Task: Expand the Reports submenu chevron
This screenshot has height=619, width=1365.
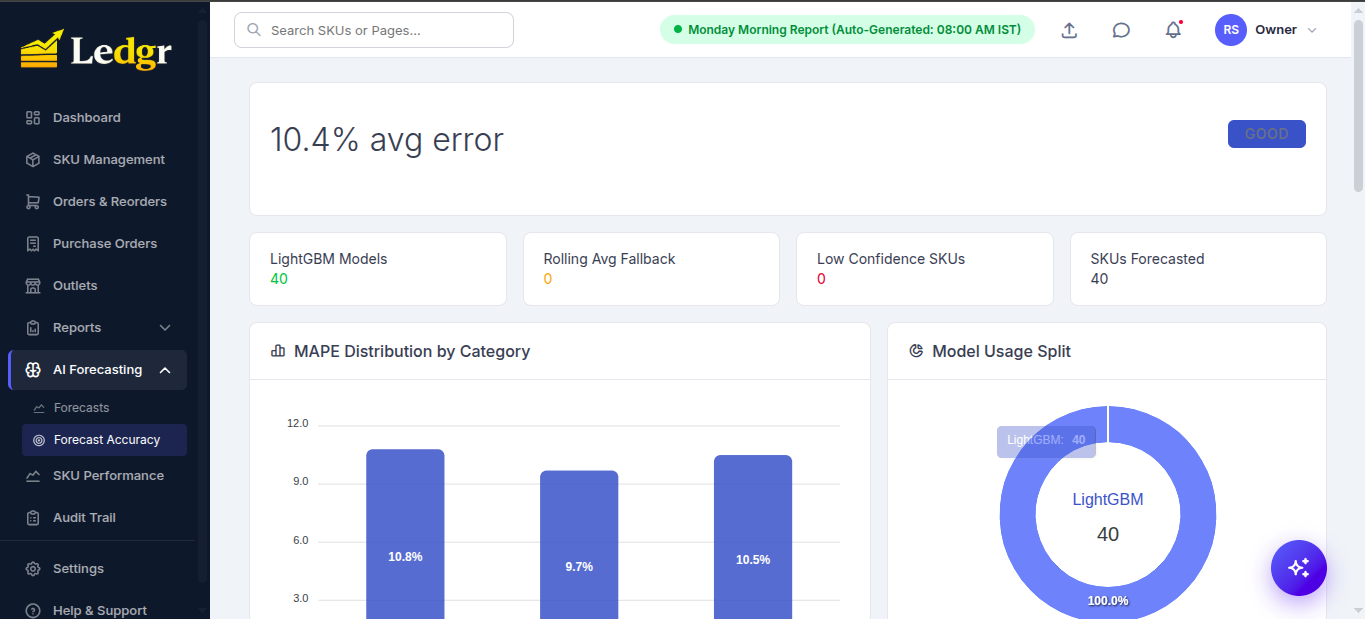Action: 165,328
